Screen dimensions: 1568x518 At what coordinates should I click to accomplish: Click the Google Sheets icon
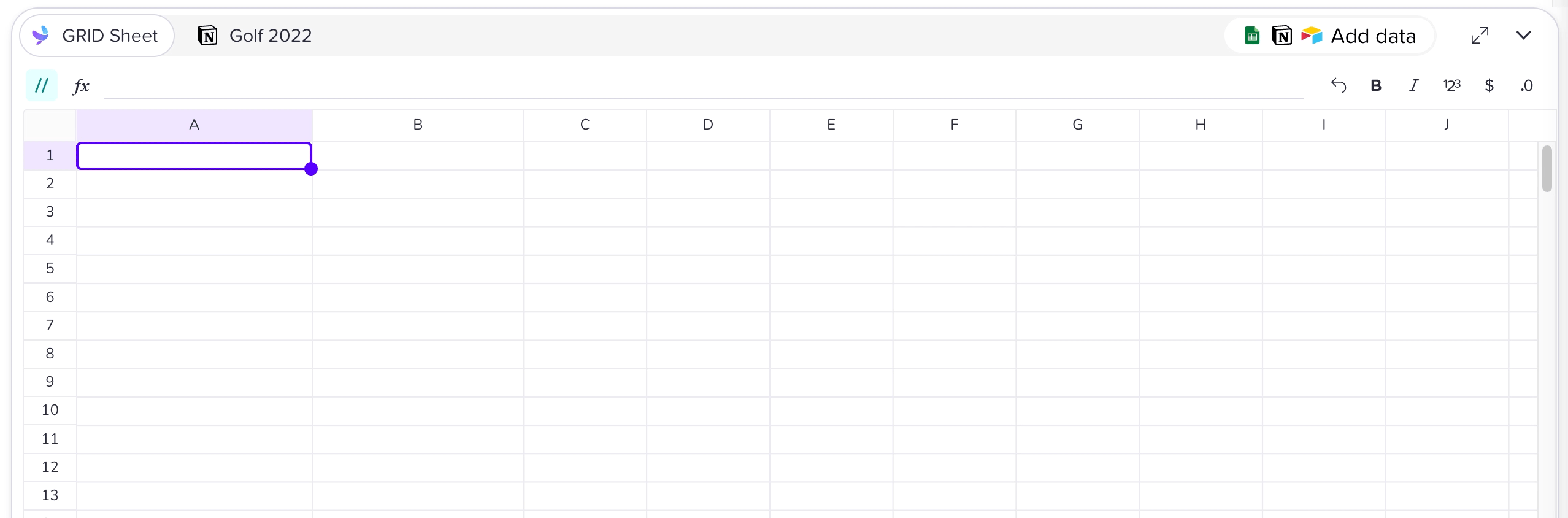[1252, 36]
